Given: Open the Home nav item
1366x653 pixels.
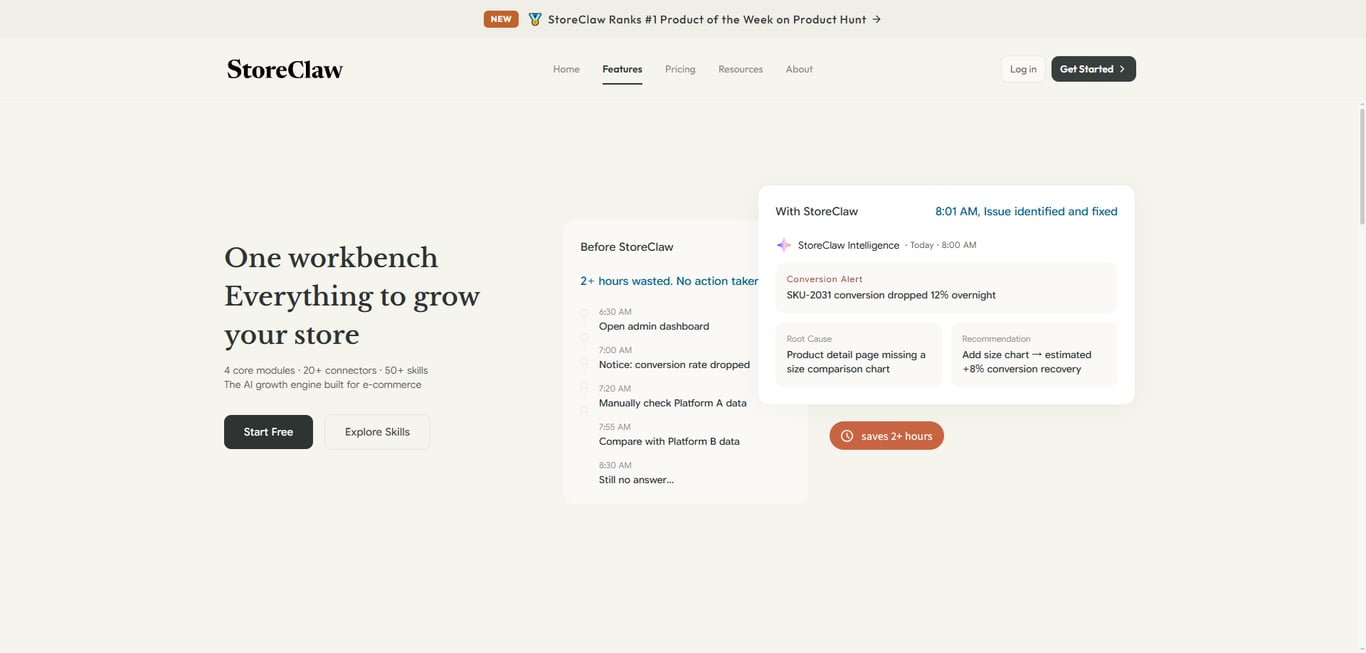Looking at the screenshot, I should pyautogui.click(x=566, y=69).
